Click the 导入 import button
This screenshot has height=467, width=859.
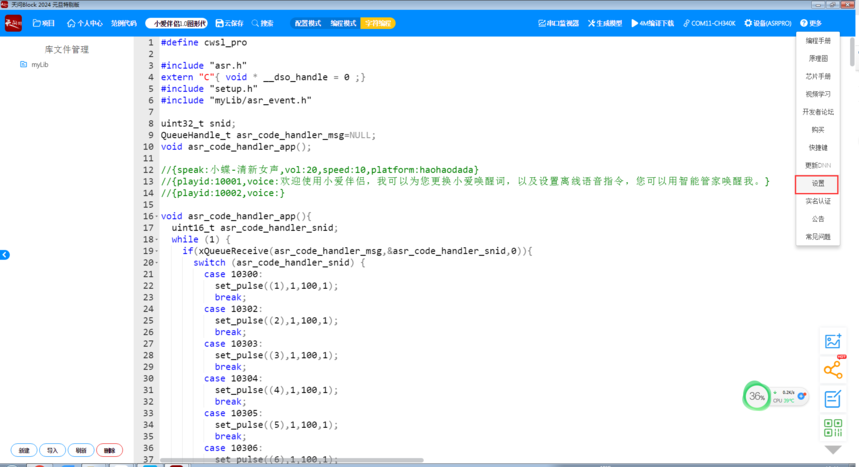[53, 451]
